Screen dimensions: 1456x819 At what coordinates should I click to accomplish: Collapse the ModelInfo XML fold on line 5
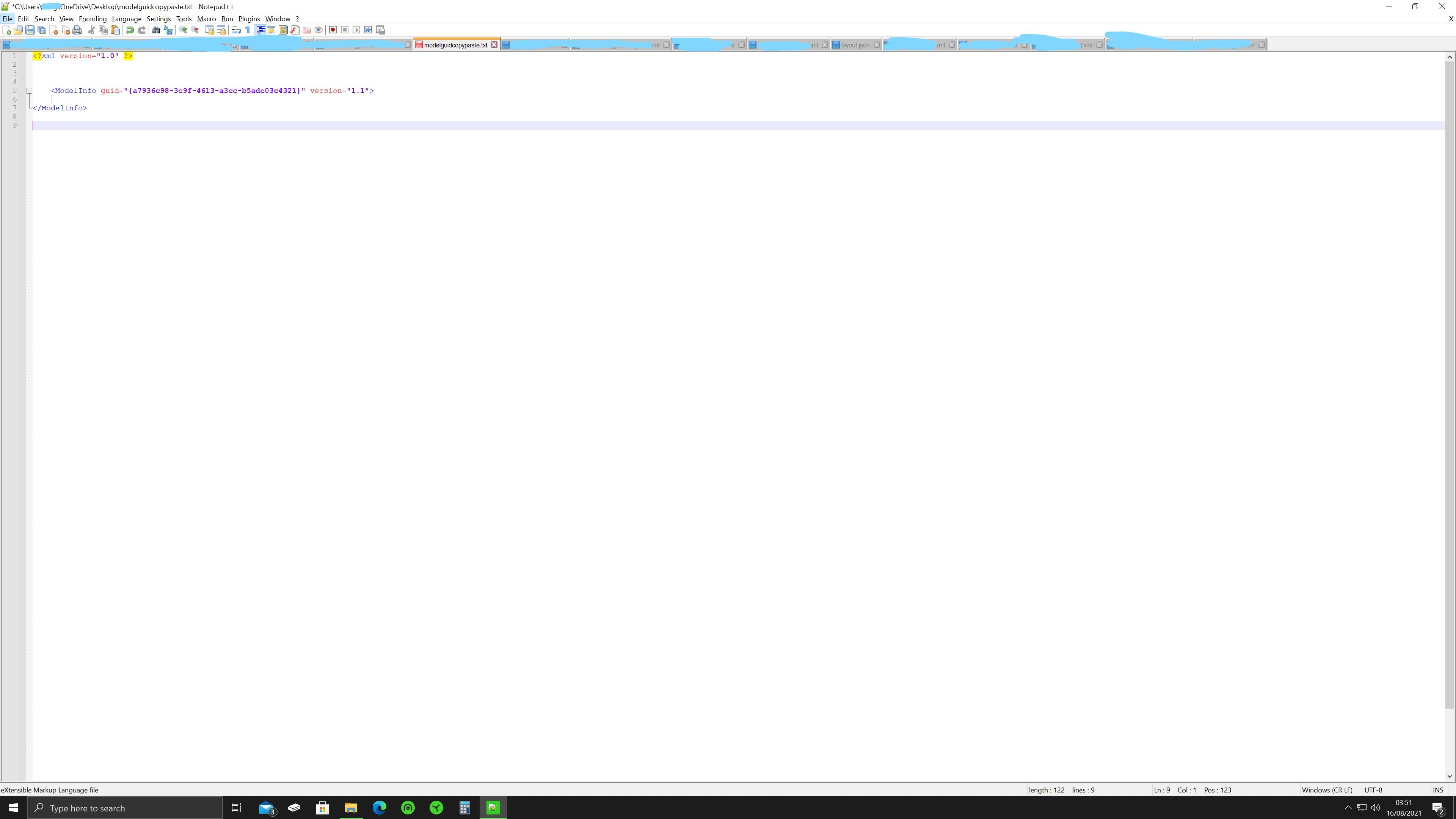(x=30, y=91)
